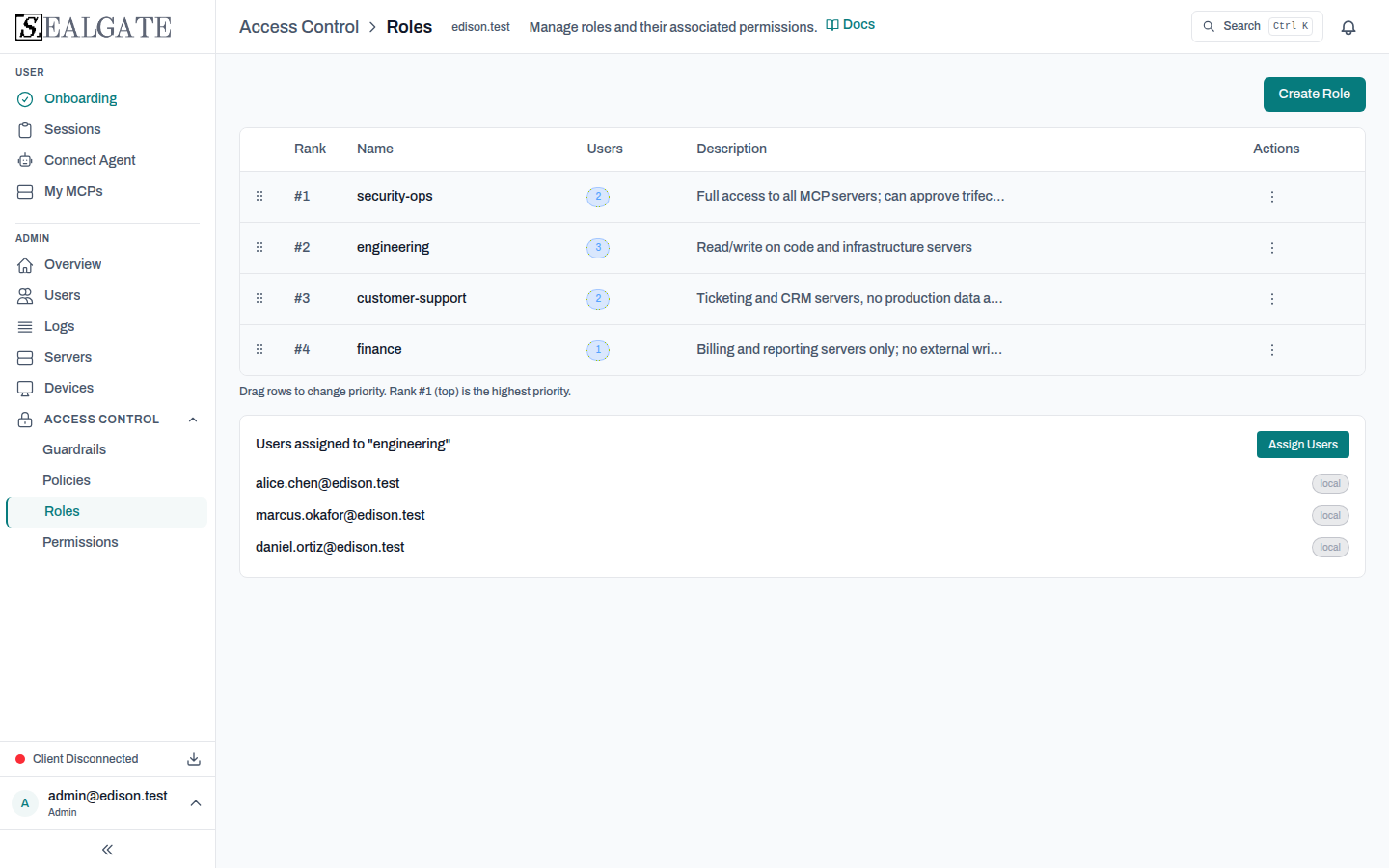1389x868 pixels.
Task: Click the Assign Users button
Action: (x=1303, y=445)
